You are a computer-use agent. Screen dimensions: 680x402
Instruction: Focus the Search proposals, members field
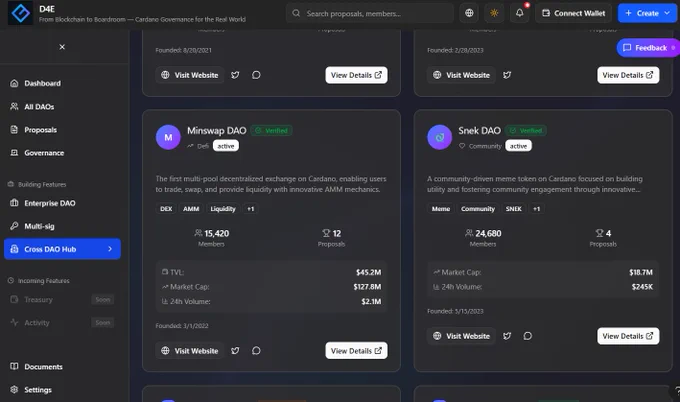(x=370, y=13)
